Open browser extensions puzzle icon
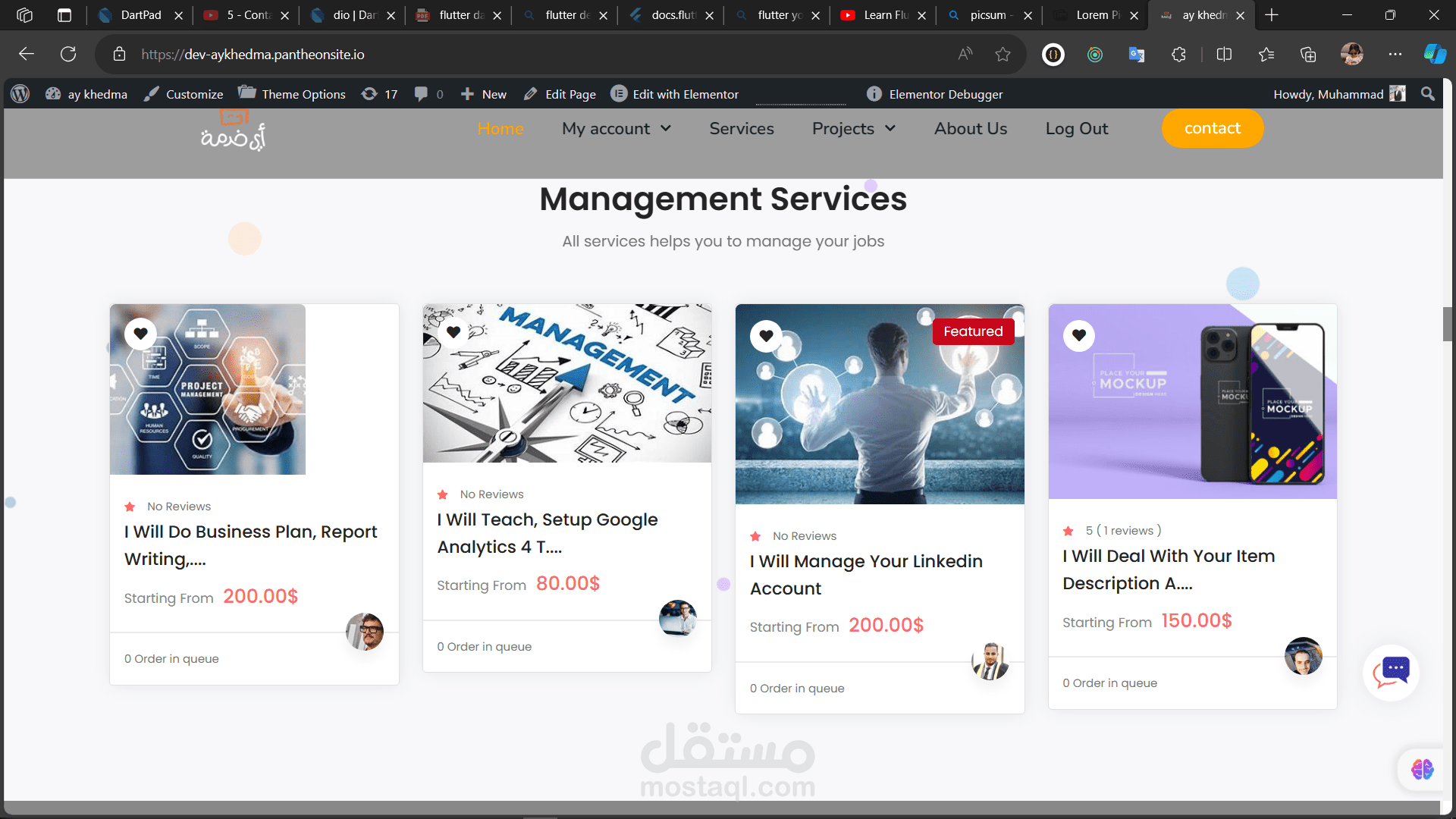Image resolution: width=1456 pixels, height=819 pixels. [x=1178, y=54]
